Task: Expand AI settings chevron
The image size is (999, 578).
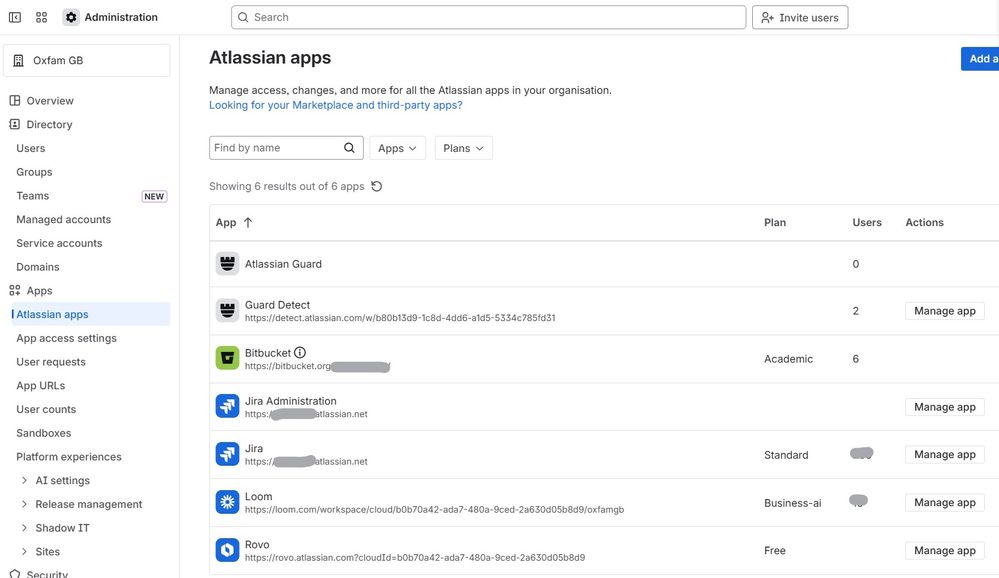Action: click(24, 480)
